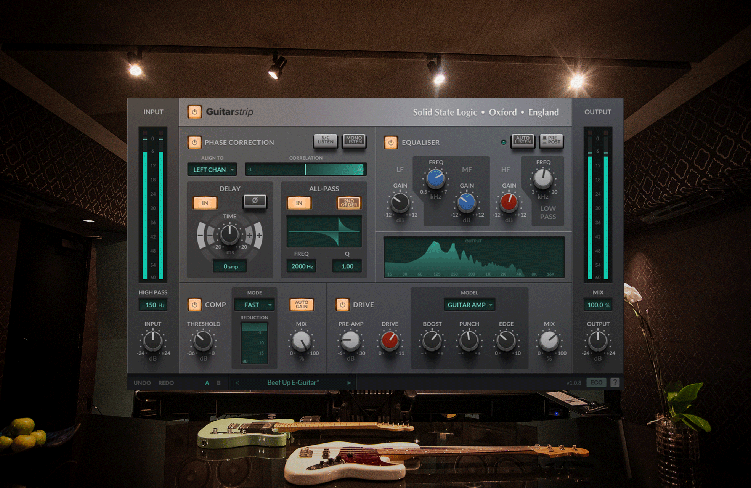Click the High Pass 150 Hz field

pos(153,305)
